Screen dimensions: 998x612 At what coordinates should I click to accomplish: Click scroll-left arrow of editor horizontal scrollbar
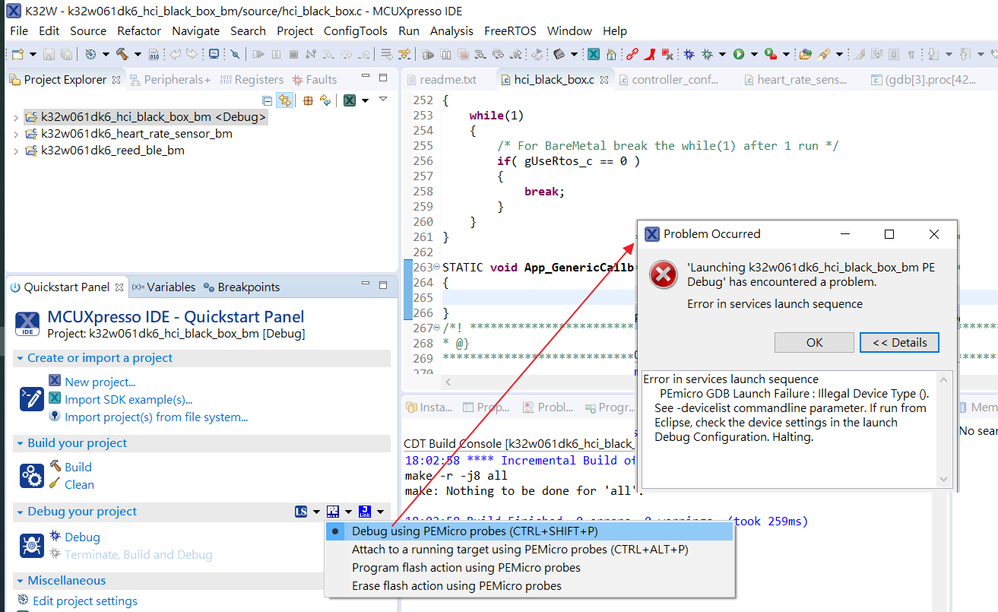click(x=449, y=382)
